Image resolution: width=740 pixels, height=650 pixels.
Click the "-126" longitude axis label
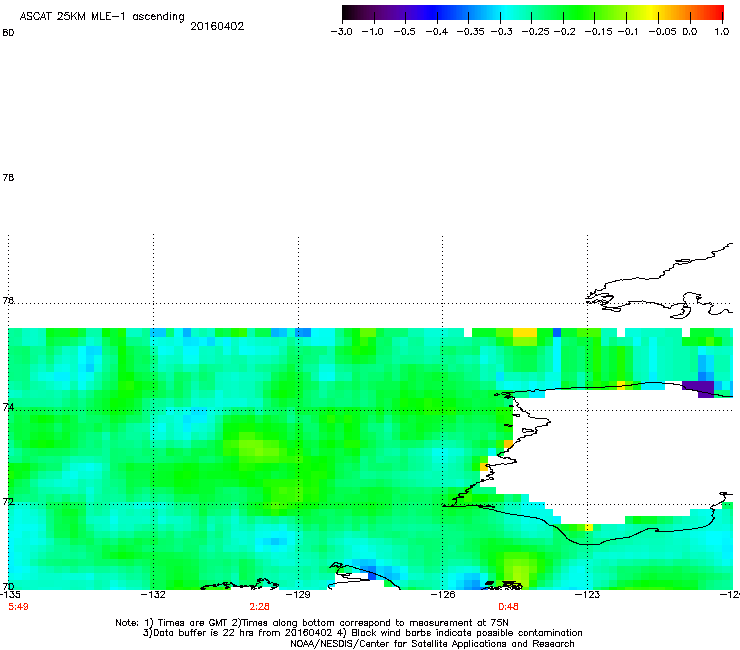(x=443, y=594)
